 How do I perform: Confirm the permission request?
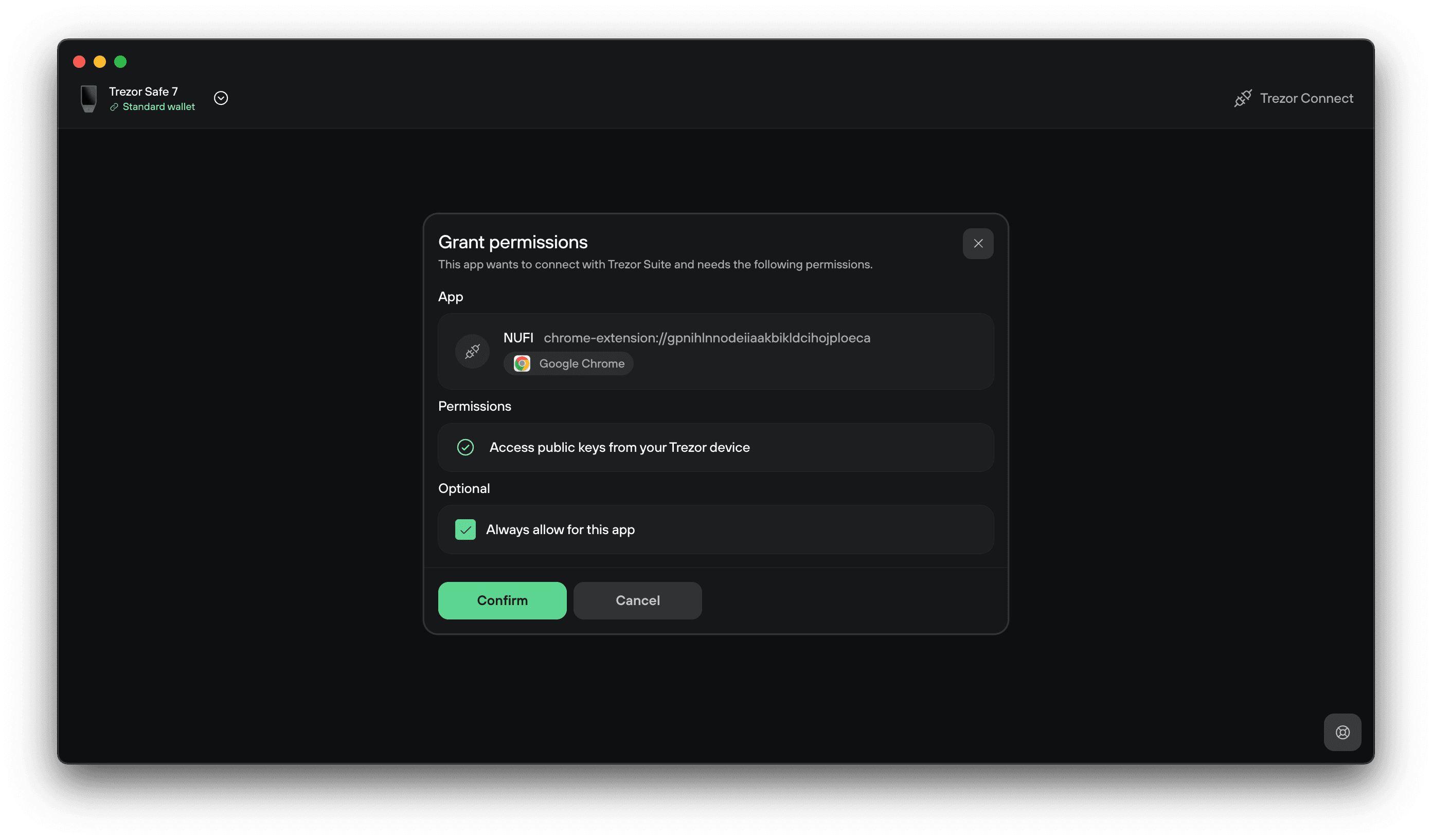click(503, 600)
